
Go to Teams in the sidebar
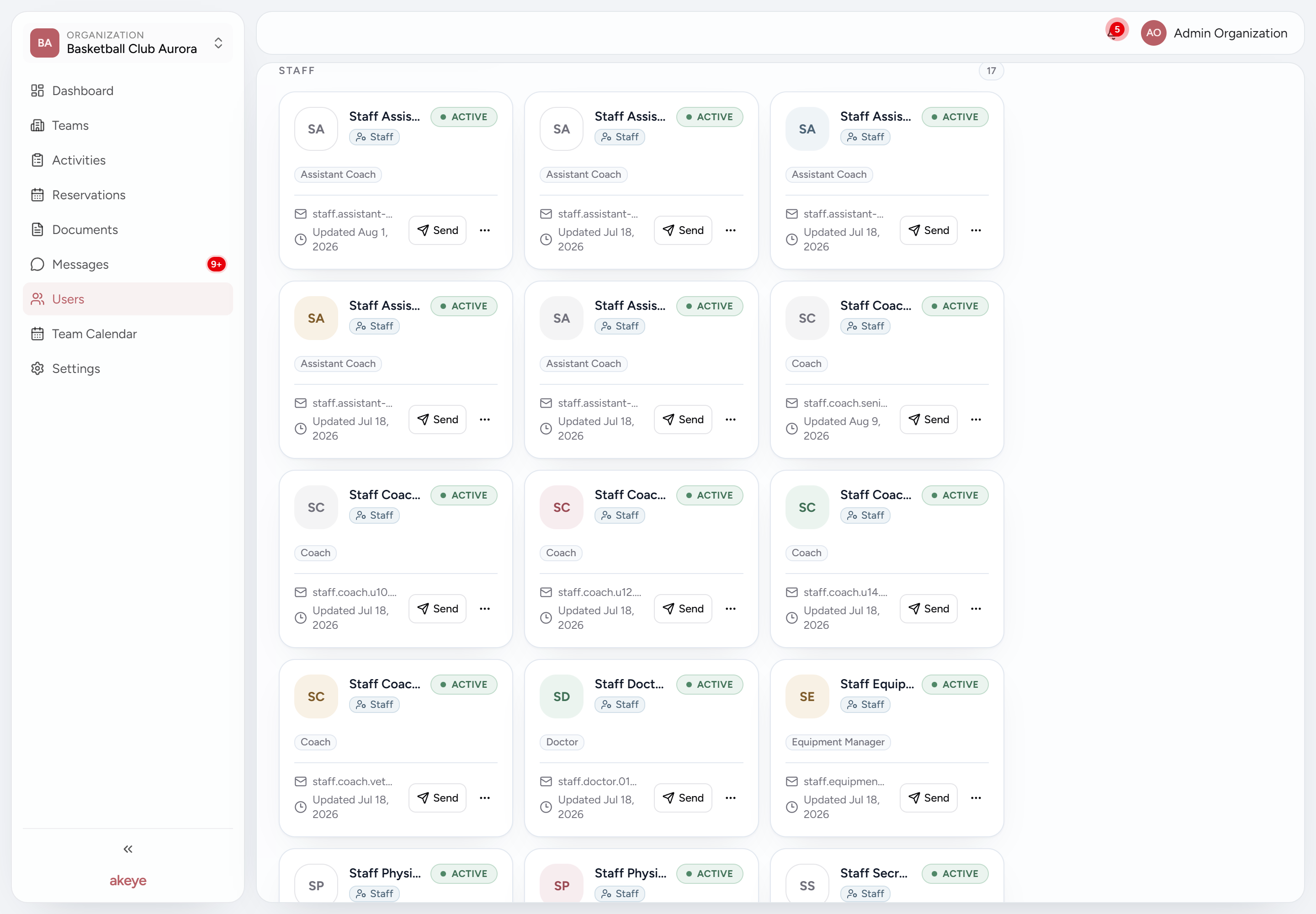[127, 125]
